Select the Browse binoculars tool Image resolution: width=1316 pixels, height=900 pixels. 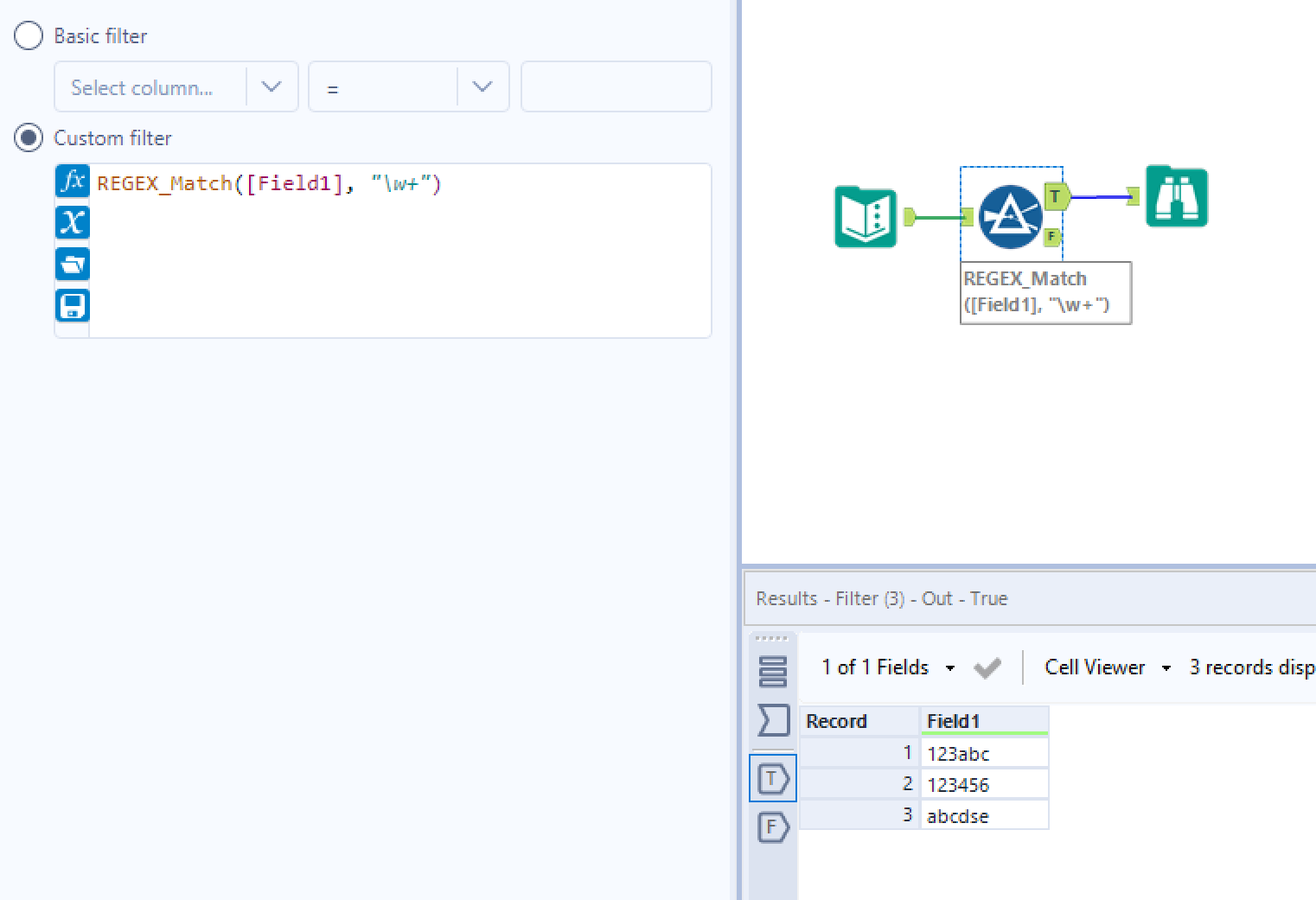[1176, 197]
